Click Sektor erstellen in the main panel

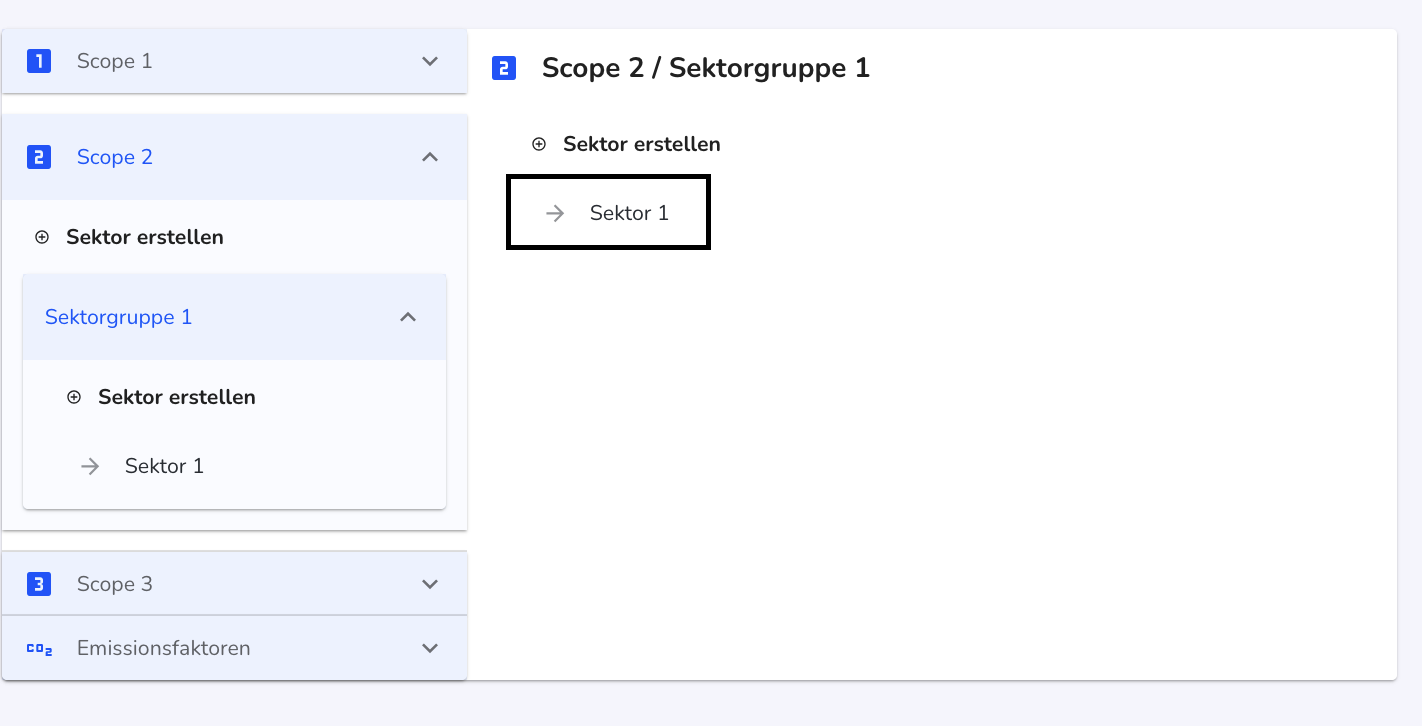tap(642, 144)
